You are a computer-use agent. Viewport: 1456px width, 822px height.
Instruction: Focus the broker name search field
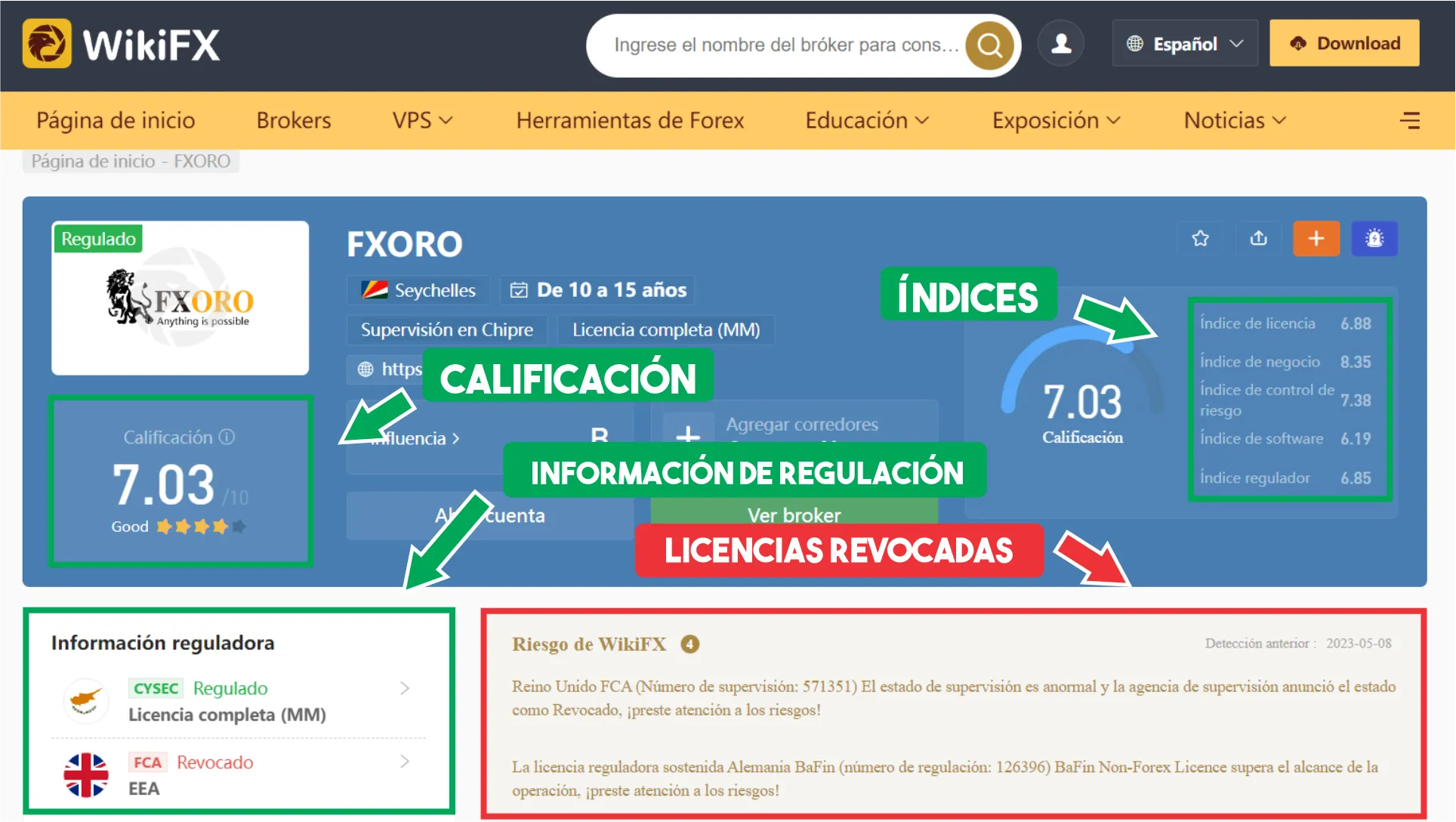785,45
